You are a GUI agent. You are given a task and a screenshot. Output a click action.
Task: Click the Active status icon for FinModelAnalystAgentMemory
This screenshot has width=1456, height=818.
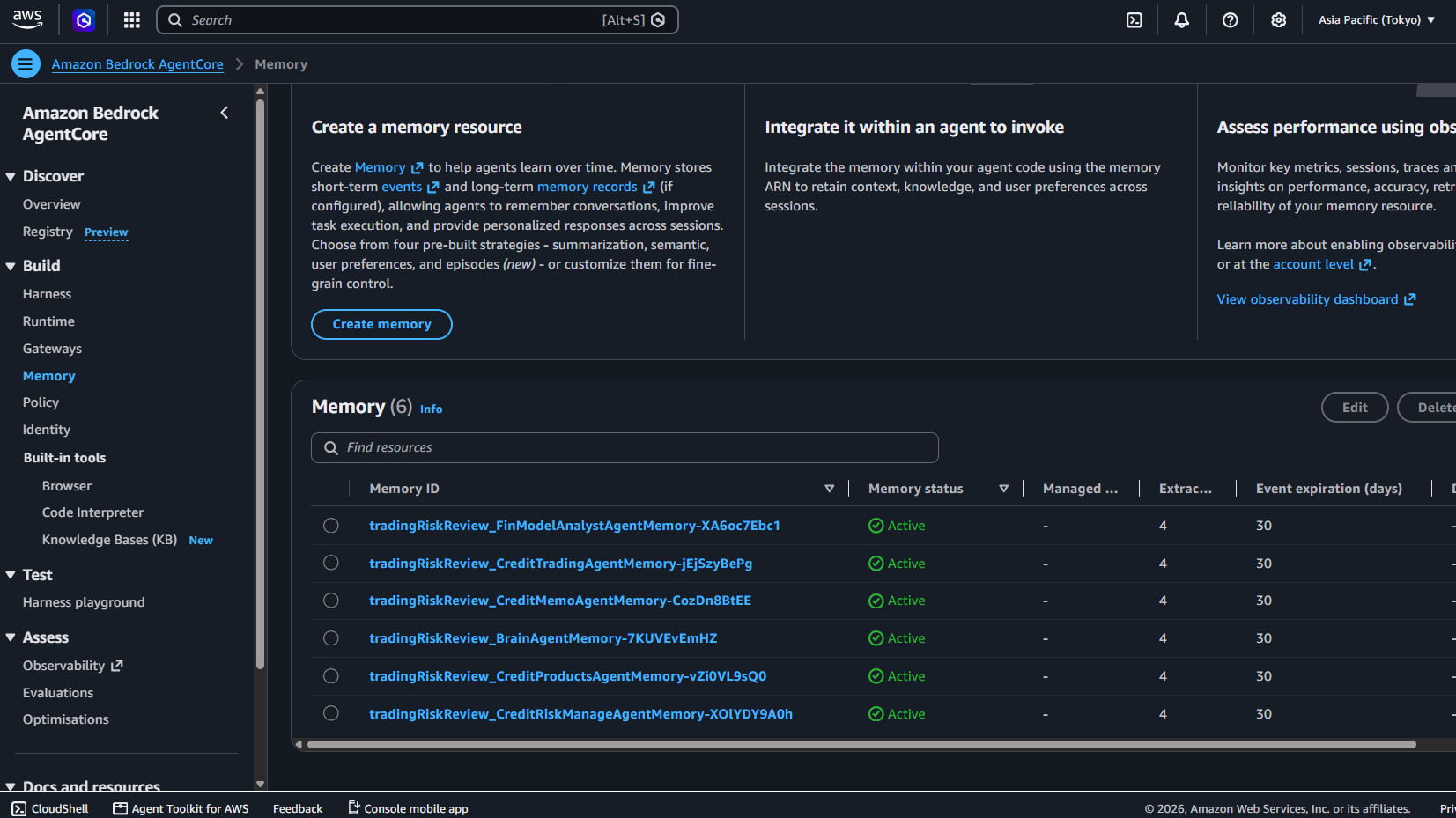point(876,526)
